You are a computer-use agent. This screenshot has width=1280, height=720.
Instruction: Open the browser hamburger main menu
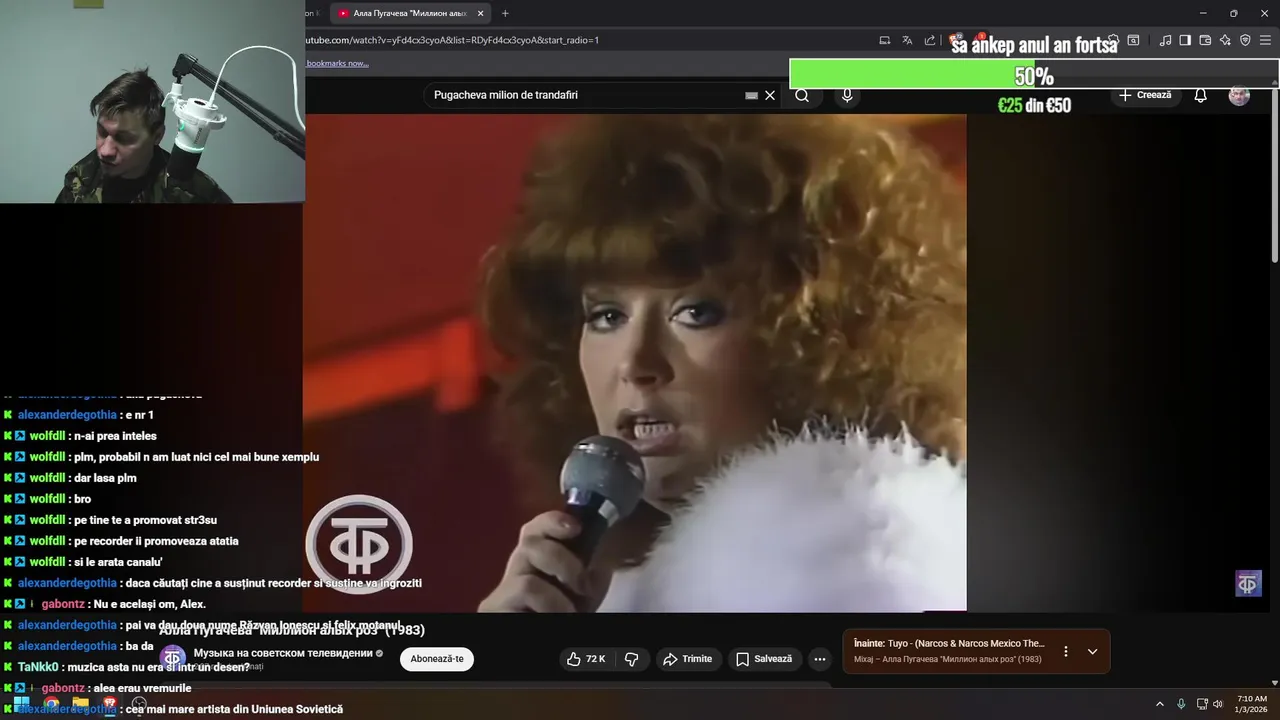coord(1266,40)
